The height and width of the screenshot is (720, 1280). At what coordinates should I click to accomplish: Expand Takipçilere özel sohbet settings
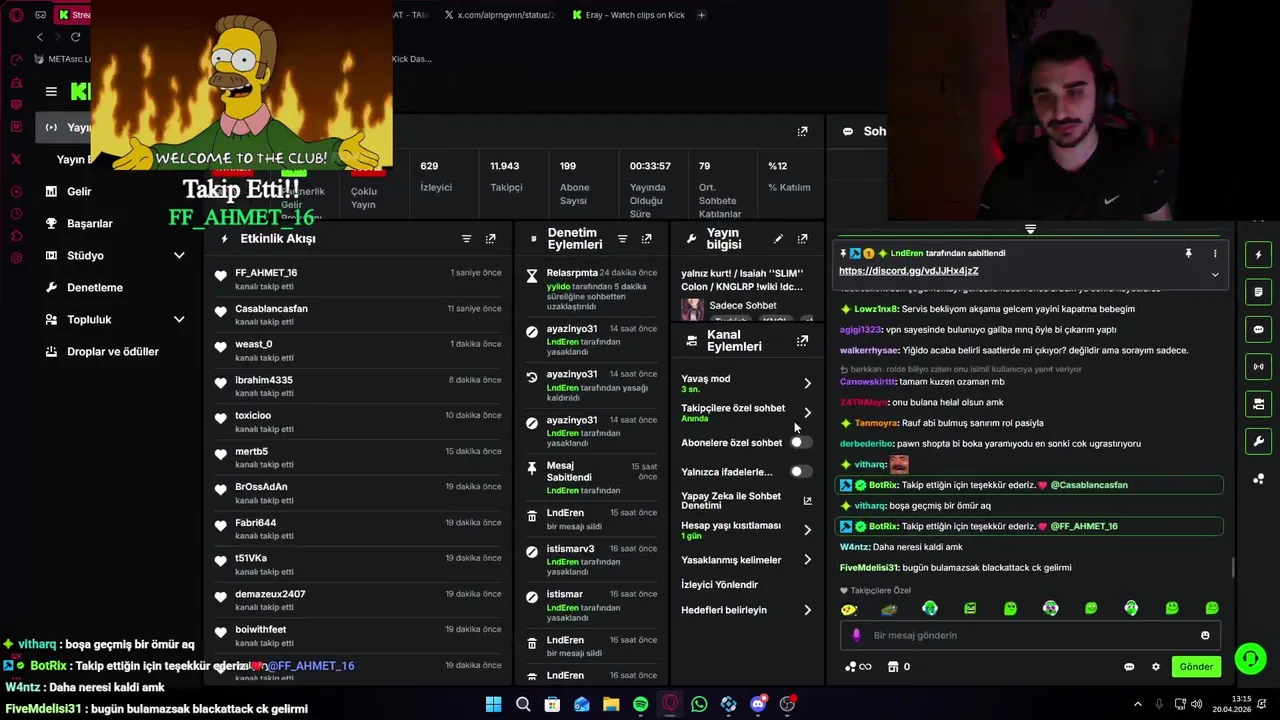[x=807, y=412]
